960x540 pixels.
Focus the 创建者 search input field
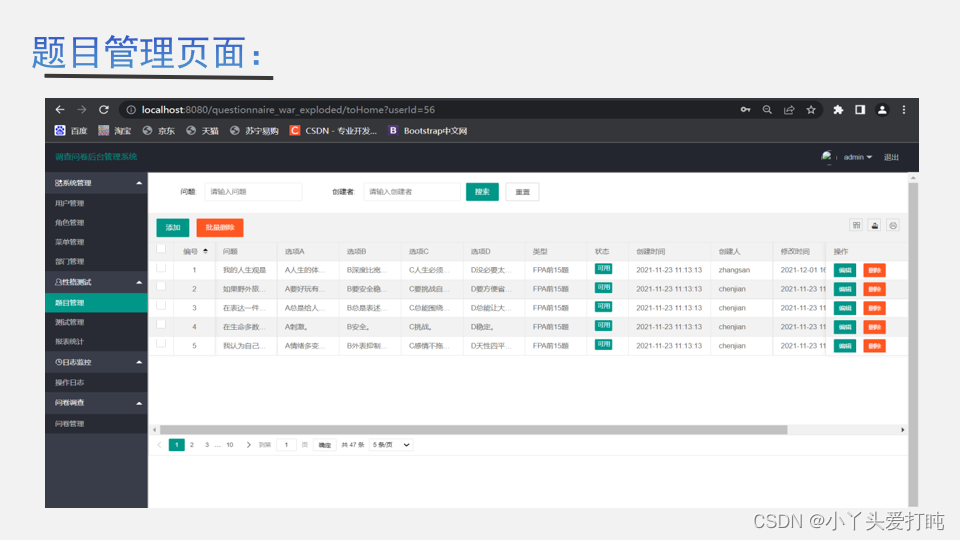pyautogui.click(x=412, y=192)
